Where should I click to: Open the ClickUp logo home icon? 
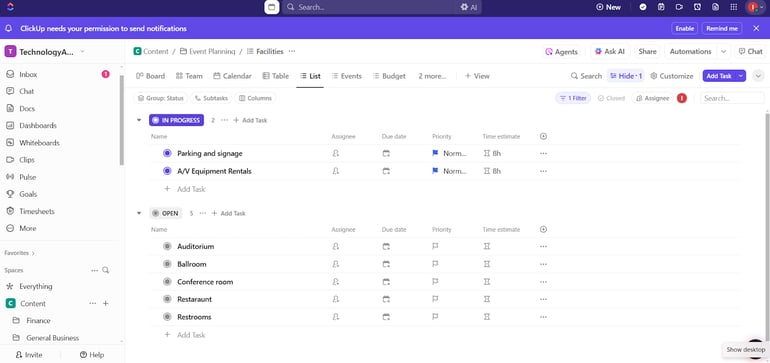[x=11, y=7]
